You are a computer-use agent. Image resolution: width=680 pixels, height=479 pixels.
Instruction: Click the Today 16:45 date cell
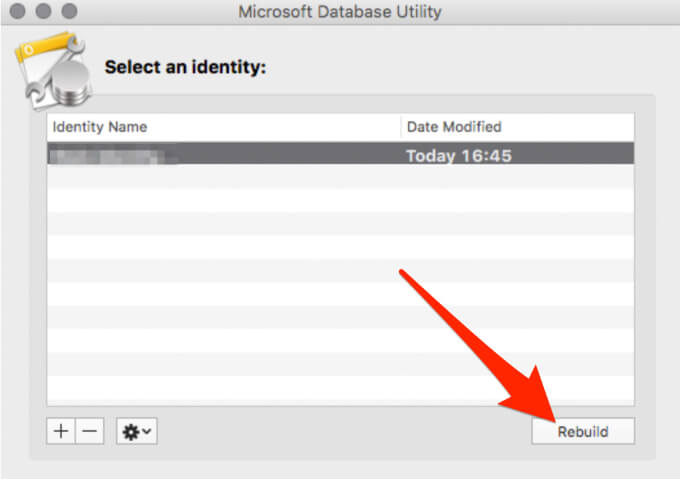[x=458, y=156]
